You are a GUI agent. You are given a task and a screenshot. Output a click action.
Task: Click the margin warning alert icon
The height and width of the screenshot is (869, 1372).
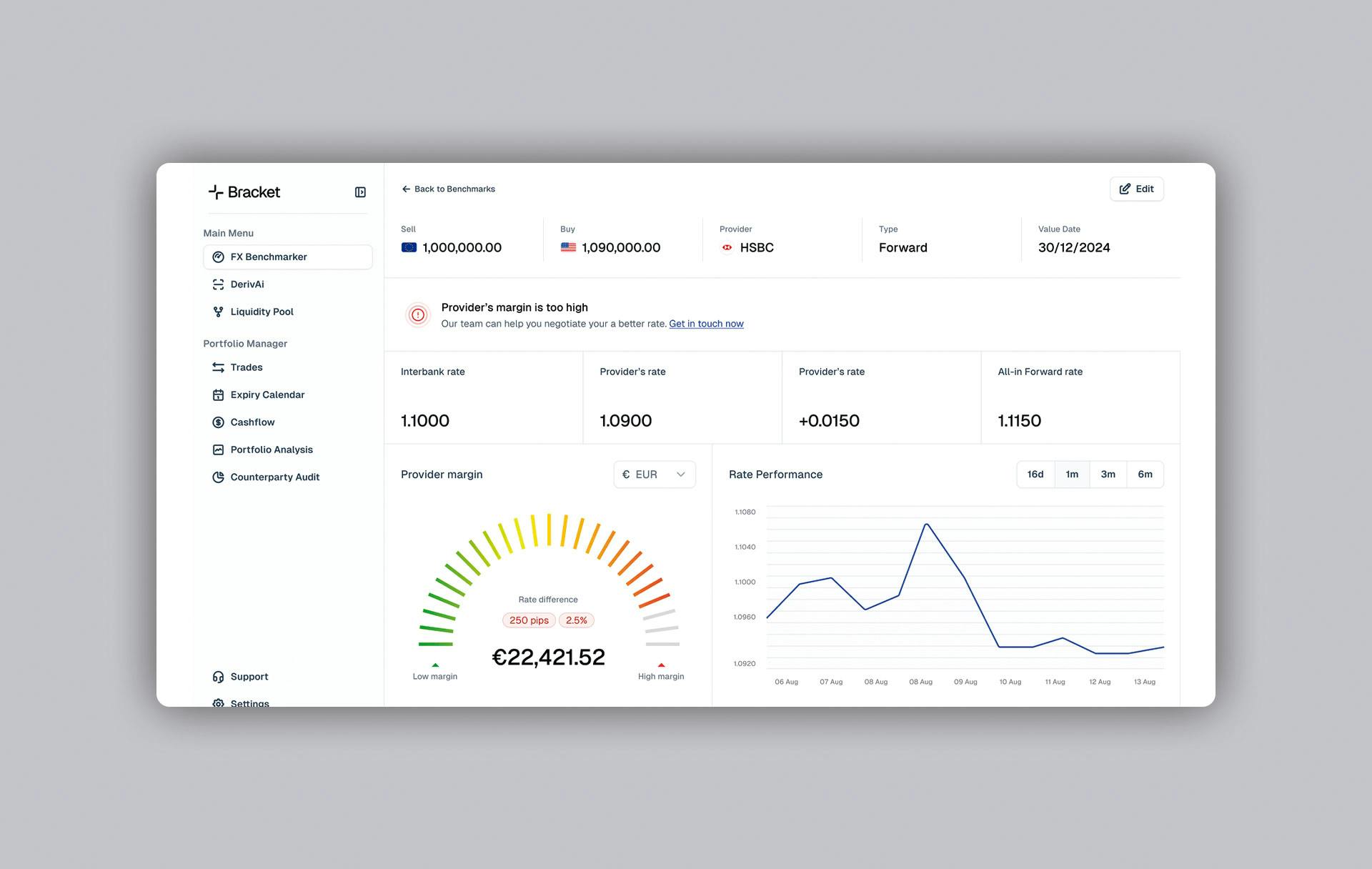pos(418,315)
